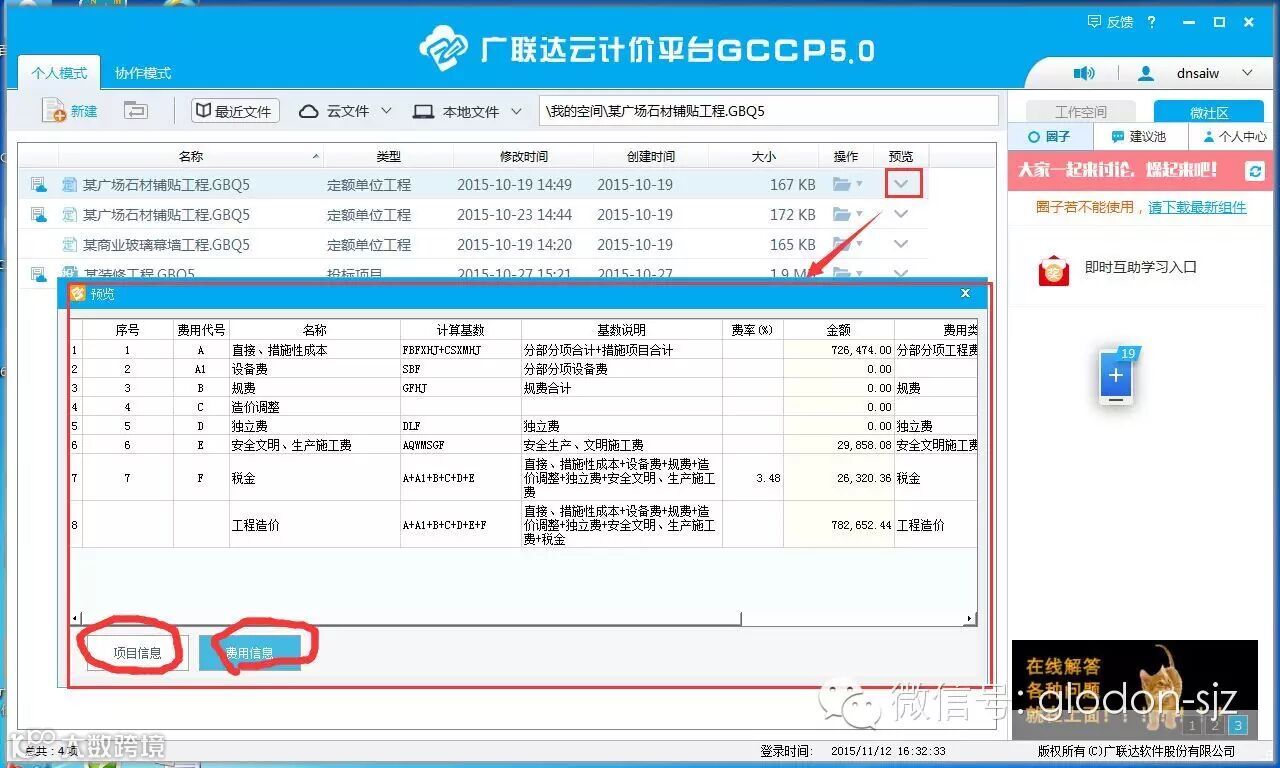Click the refresh icon on the pink banner
The height and width of the screenshot is (768, 1280).
click(x=1255, y=171)
